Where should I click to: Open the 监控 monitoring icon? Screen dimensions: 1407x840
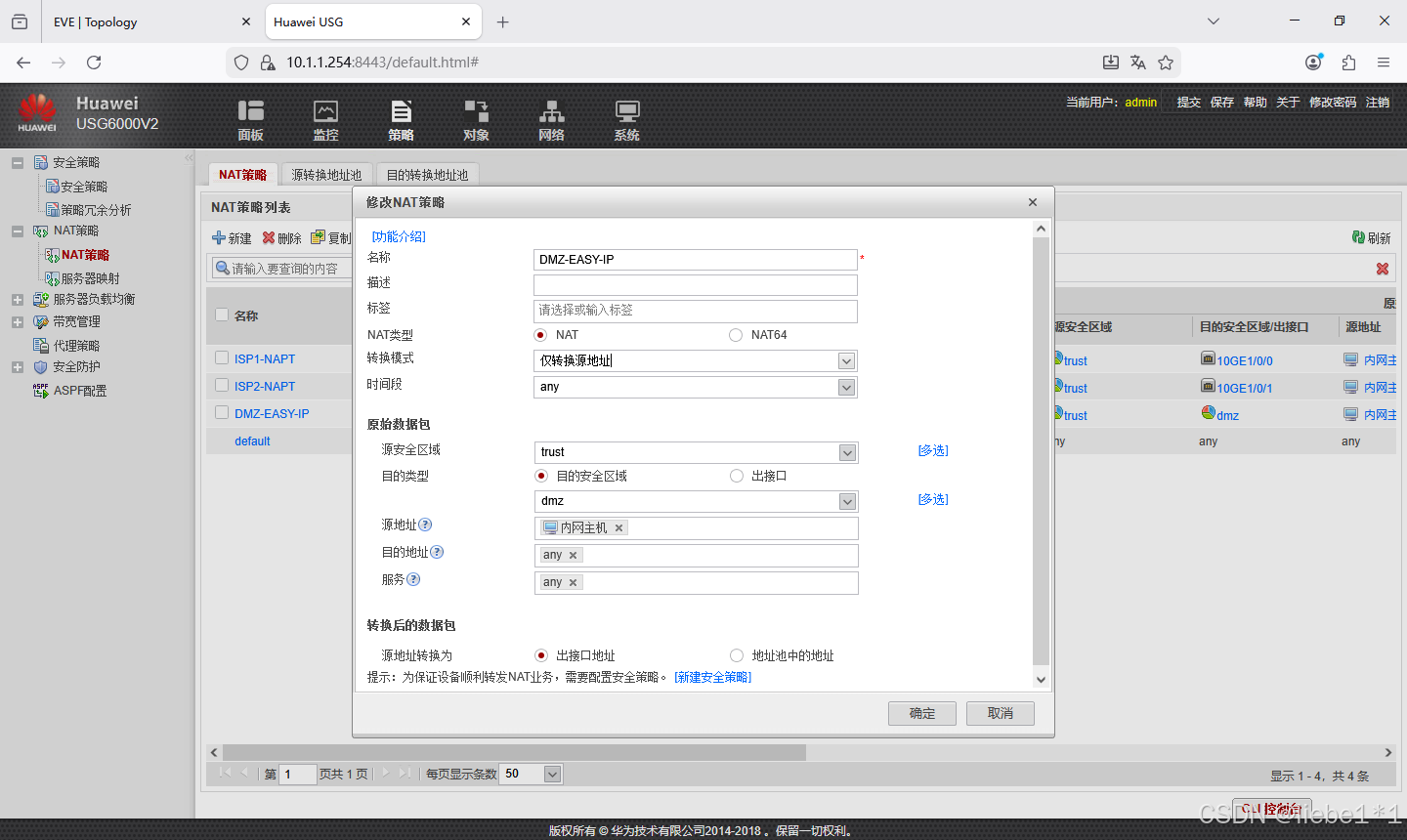click(325, 119)
